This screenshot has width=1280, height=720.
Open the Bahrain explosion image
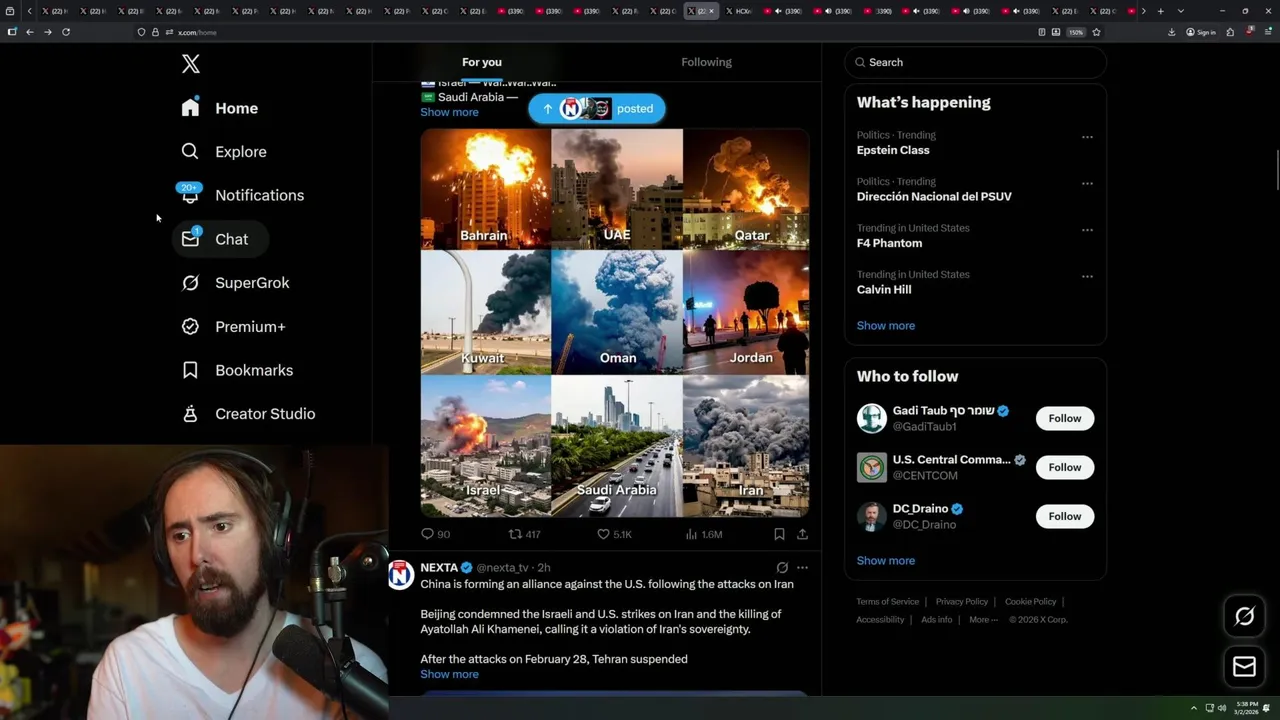coord(485,188)
